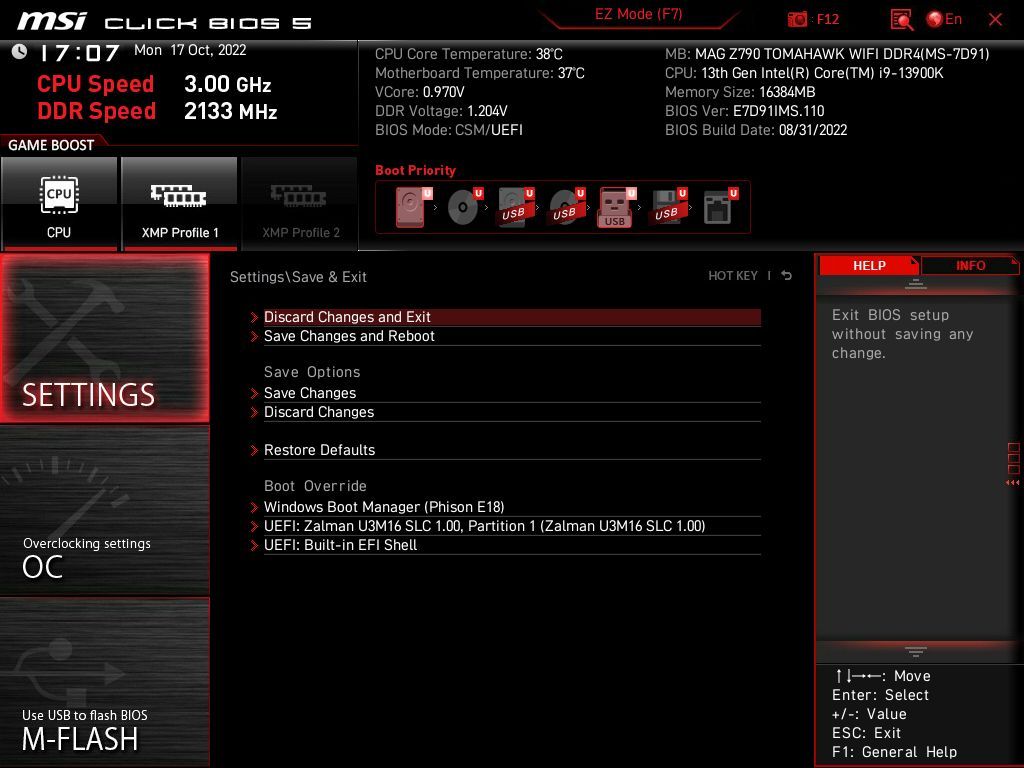
Task: Select Restore Defaults
Action: coord(512,450)
